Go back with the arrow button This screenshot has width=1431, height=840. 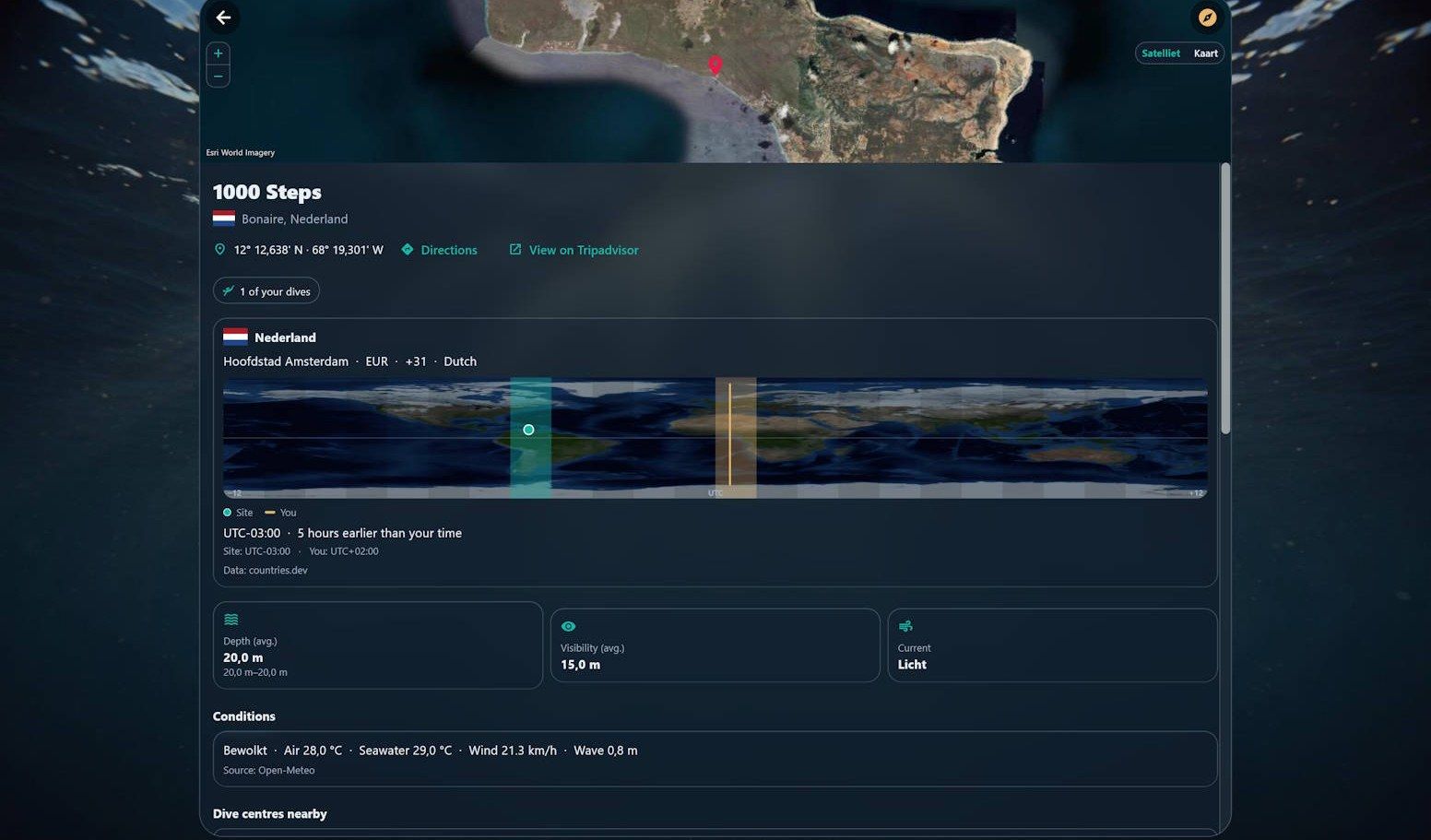point(223,18)
